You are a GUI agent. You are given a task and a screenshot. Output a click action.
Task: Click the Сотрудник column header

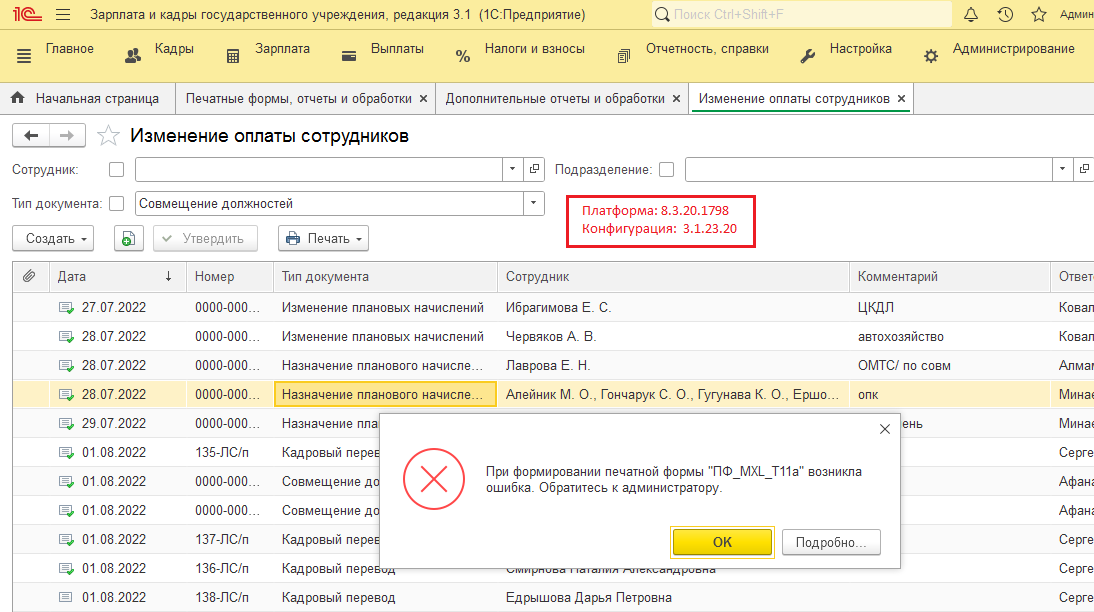(673, 276)
